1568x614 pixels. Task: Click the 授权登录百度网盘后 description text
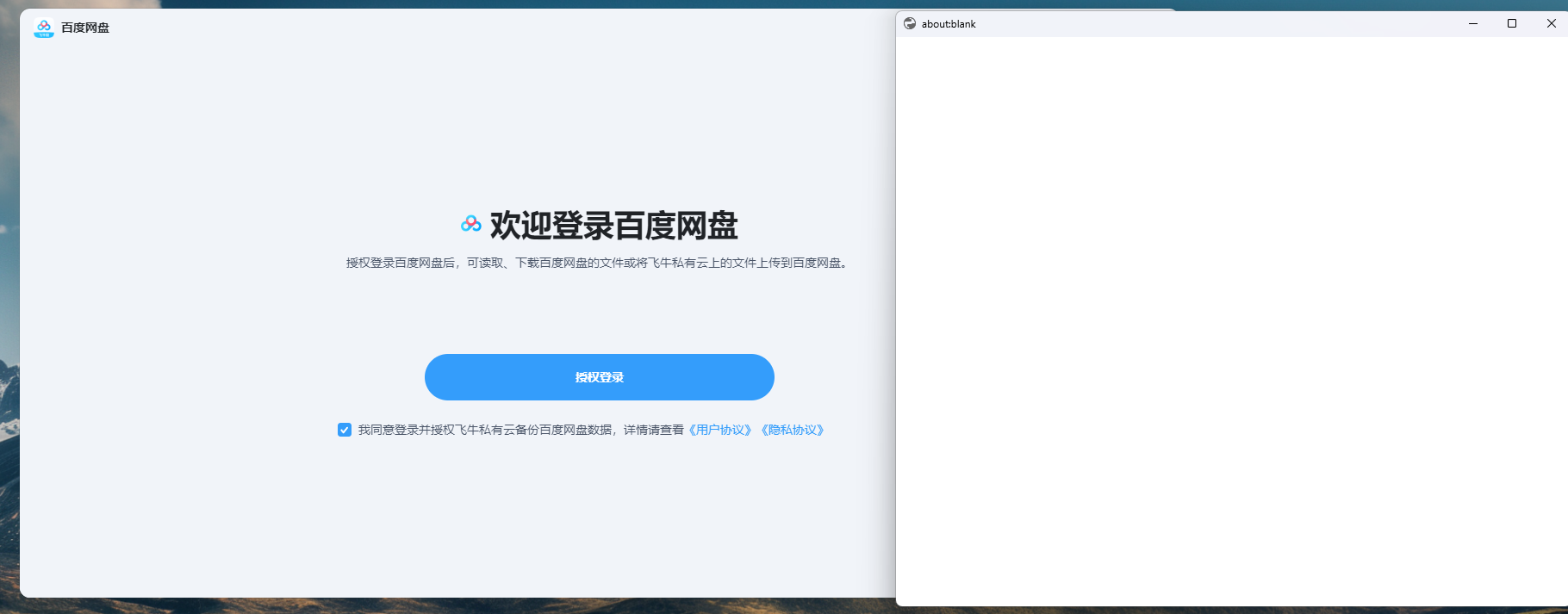pos(599,263)
